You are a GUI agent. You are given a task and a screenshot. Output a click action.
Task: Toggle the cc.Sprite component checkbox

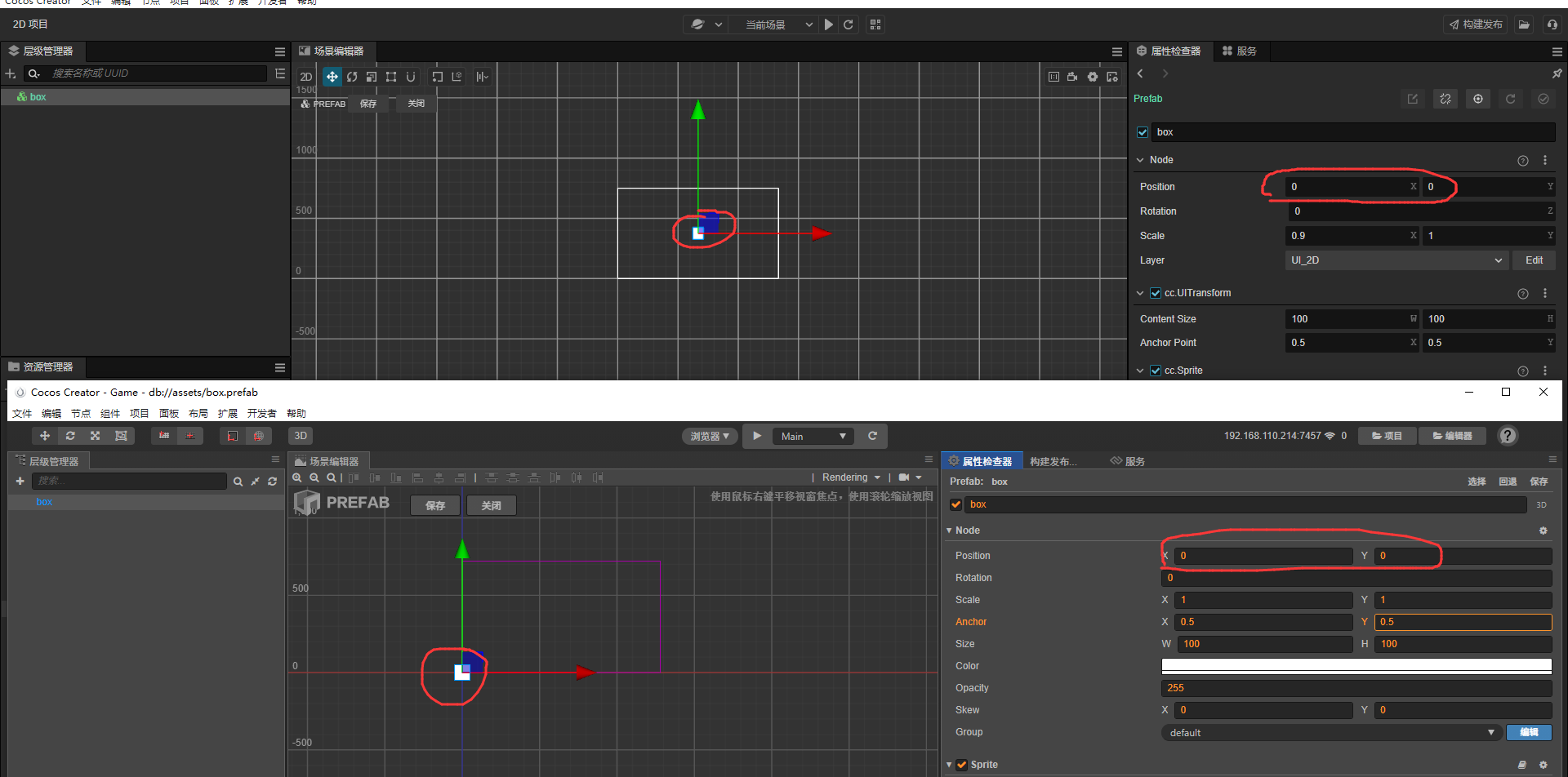1156,371
